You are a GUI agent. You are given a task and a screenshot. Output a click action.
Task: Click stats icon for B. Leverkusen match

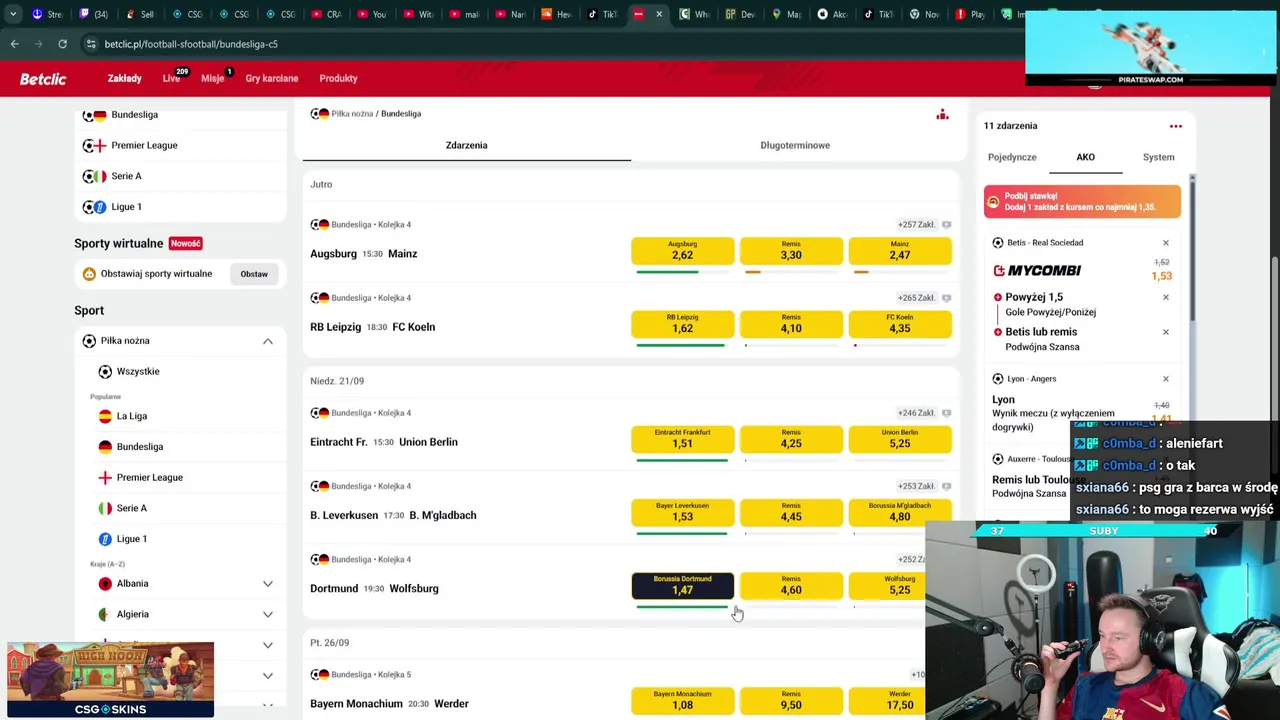(x=946, y=486)
